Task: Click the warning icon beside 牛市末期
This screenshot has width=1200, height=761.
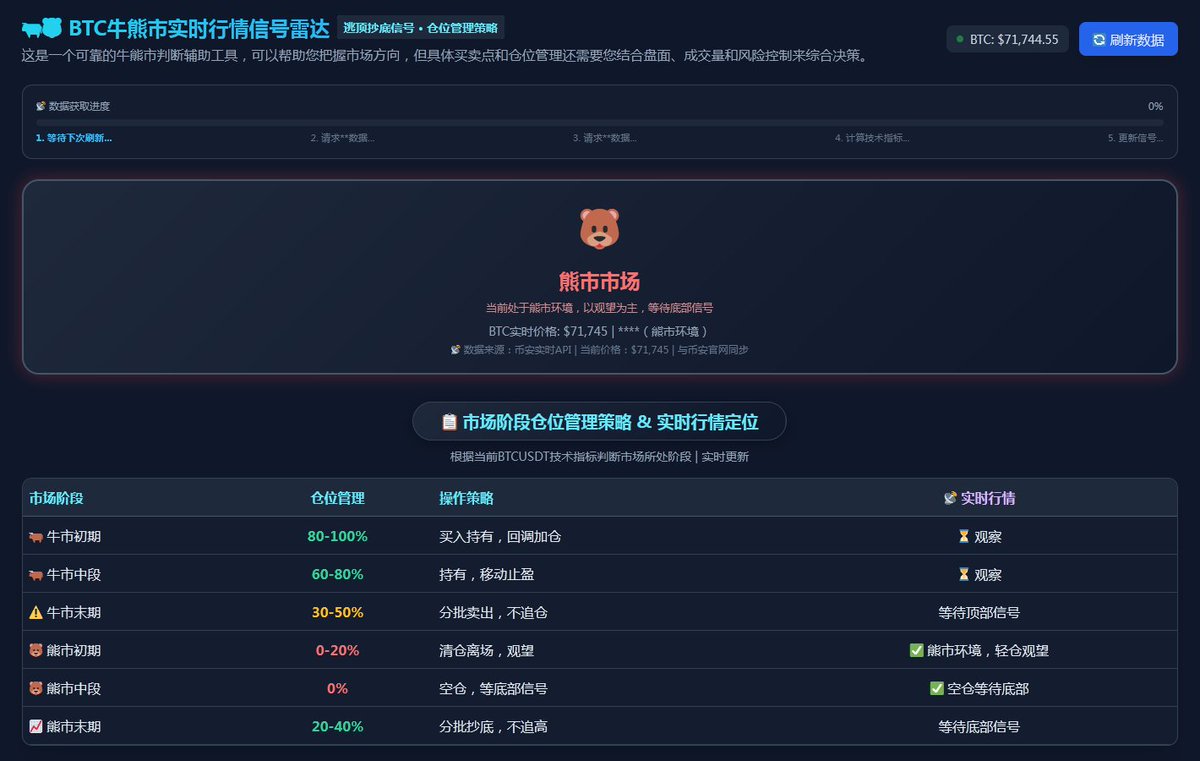Action: (36, 613)
